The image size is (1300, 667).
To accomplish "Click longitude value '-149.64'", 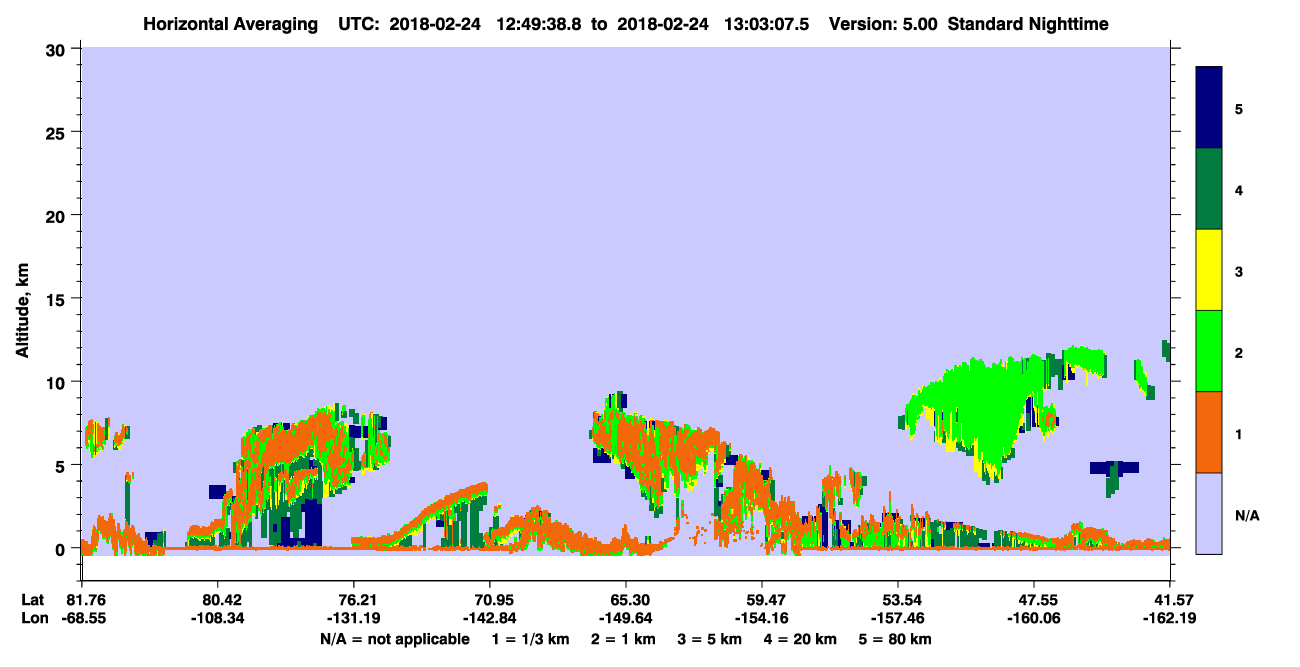I will 626,618.
